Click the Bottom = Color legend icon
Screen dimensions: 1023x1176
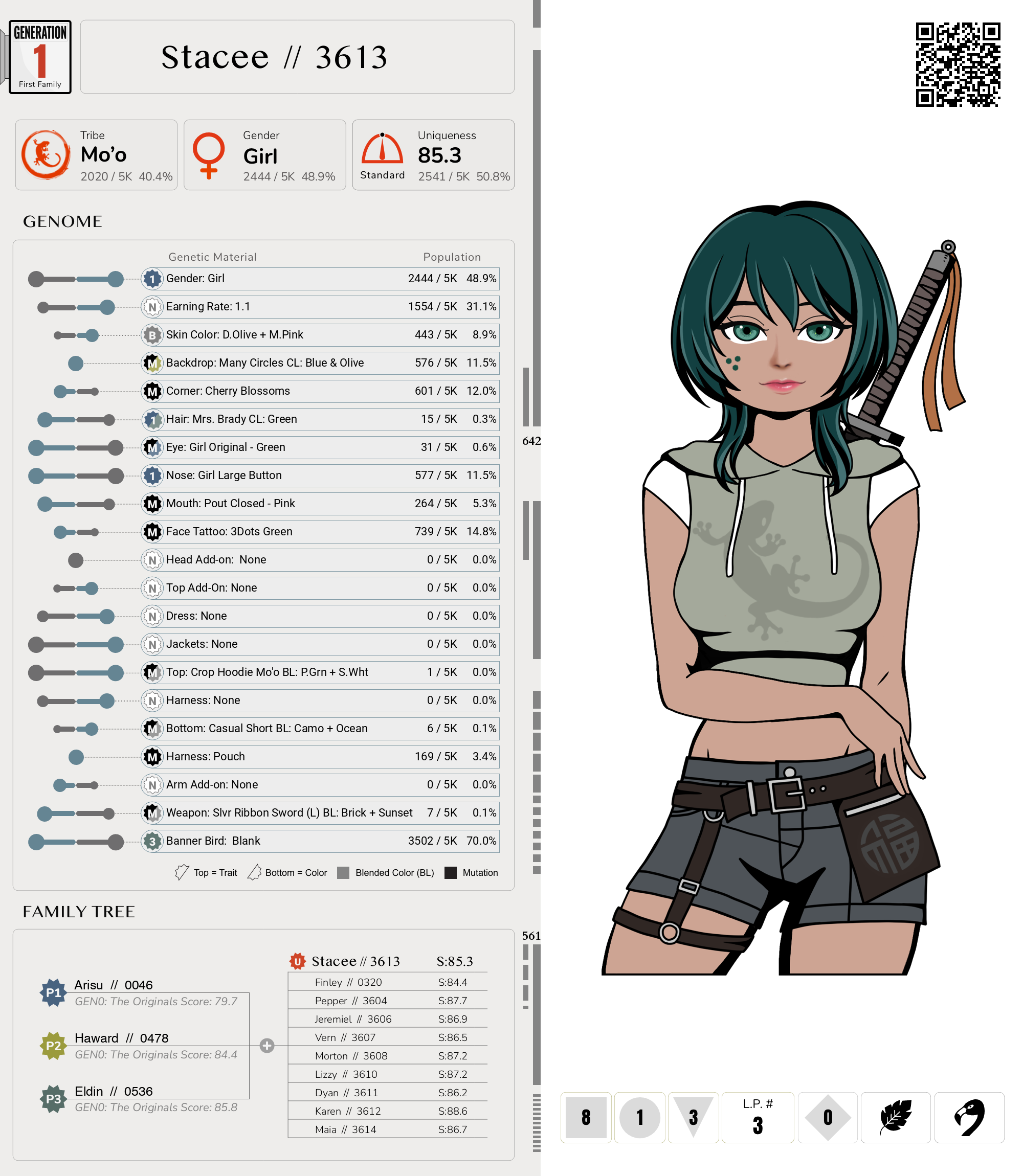(x=254, y=872)
